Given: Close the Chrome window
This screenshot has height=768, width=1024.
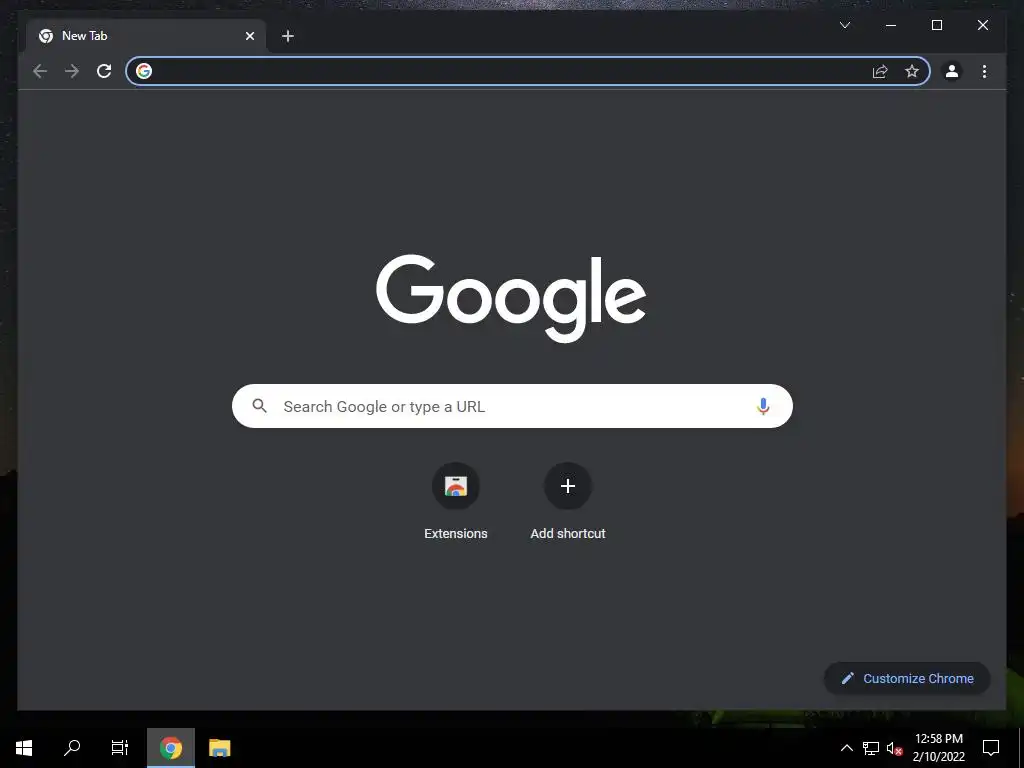Looking at the screenshot, I should click(x=982, y=25).
